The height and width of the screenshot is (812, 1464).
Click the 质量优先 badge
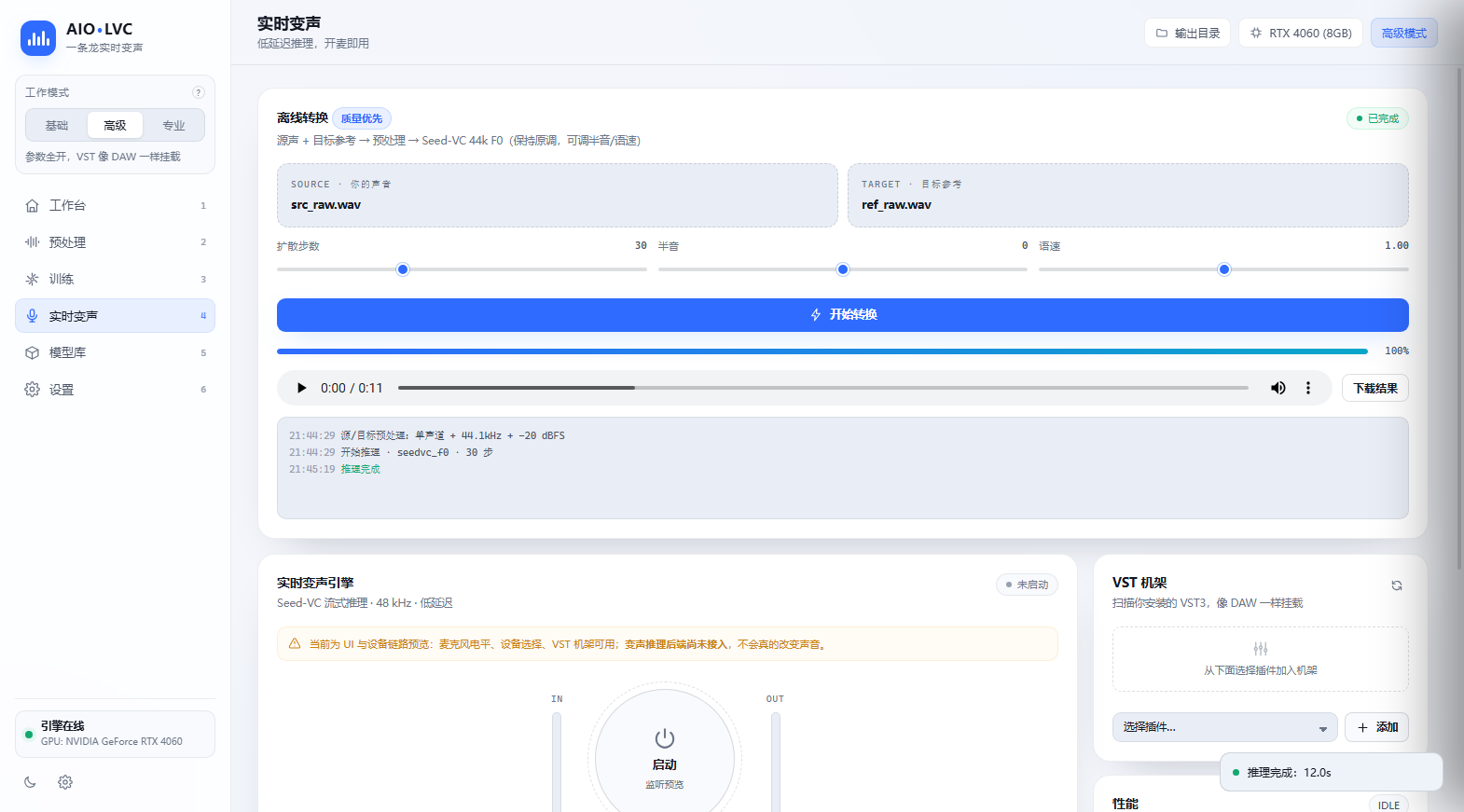362,118
